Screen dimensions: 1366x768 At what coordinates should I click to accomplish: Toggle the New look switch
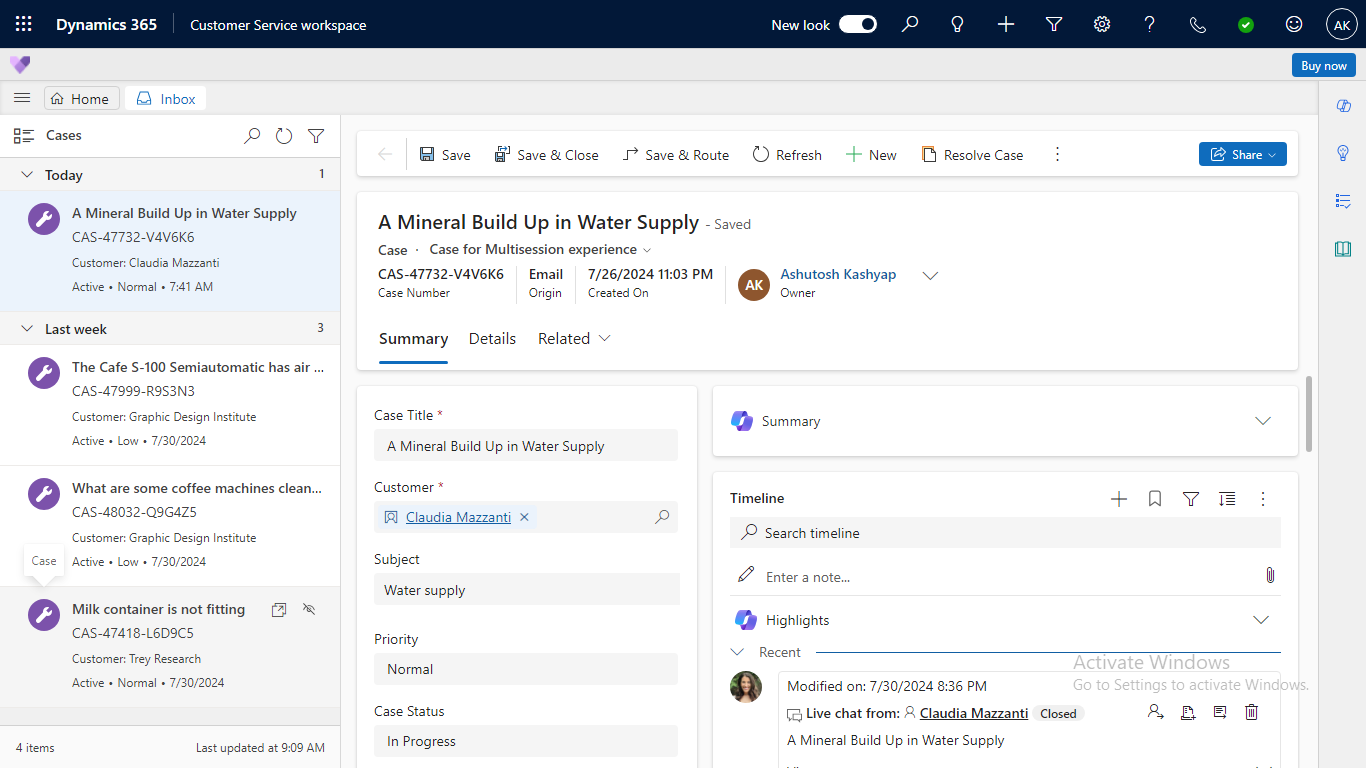point(857,25)
